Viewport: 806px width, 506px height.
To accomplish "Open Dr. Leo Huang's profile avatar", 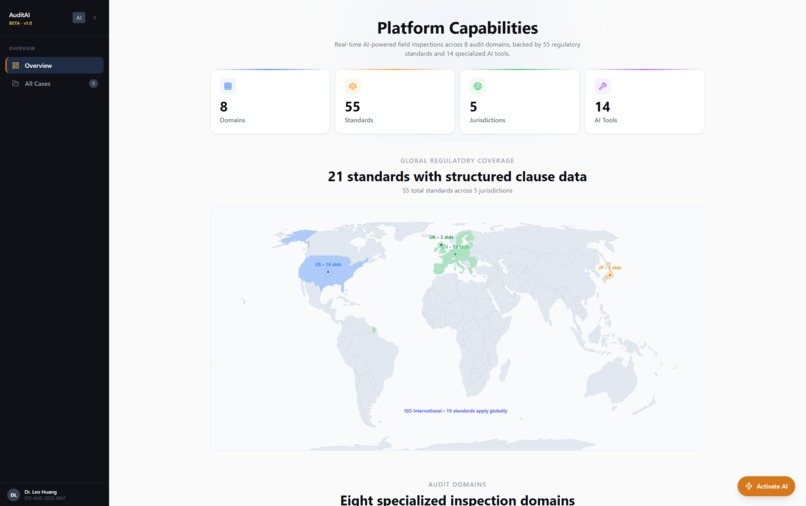I will 13,495.
